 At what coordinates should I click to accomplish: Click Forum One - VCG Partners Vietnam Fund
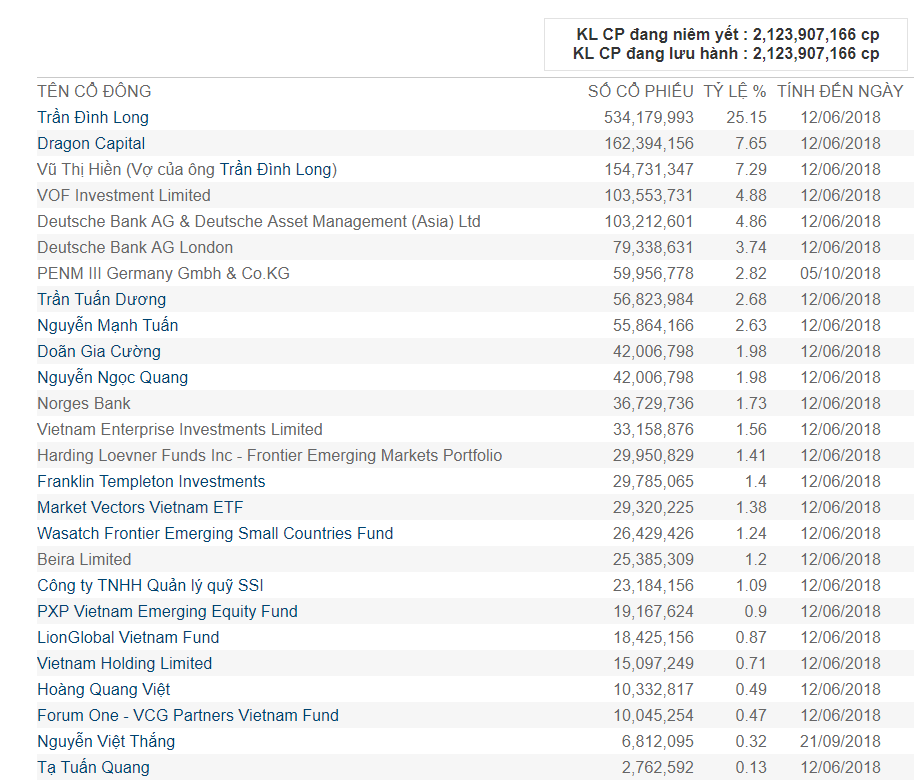pos(188,715)
